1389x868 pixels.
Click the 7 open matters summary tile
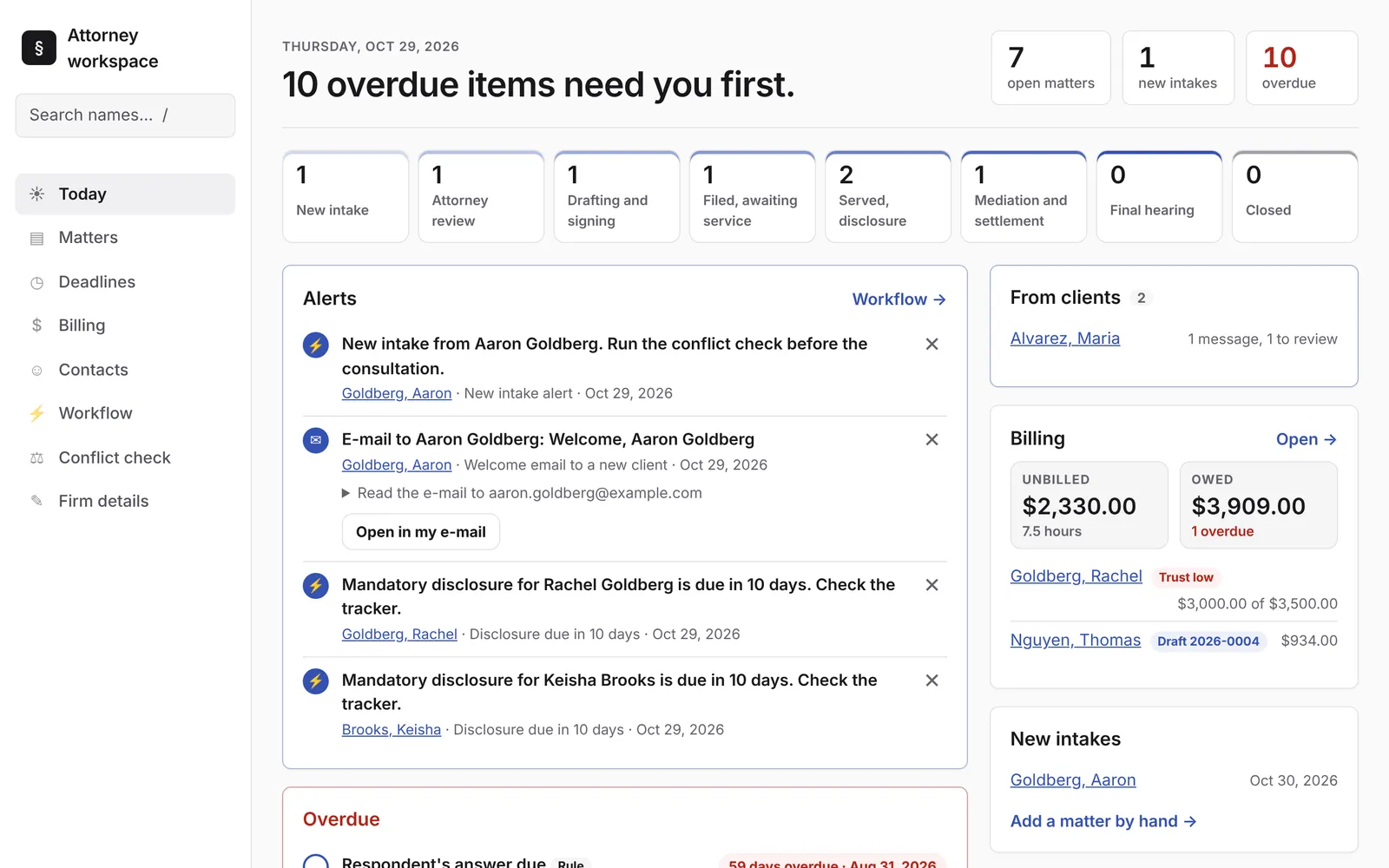point(1050,68)
